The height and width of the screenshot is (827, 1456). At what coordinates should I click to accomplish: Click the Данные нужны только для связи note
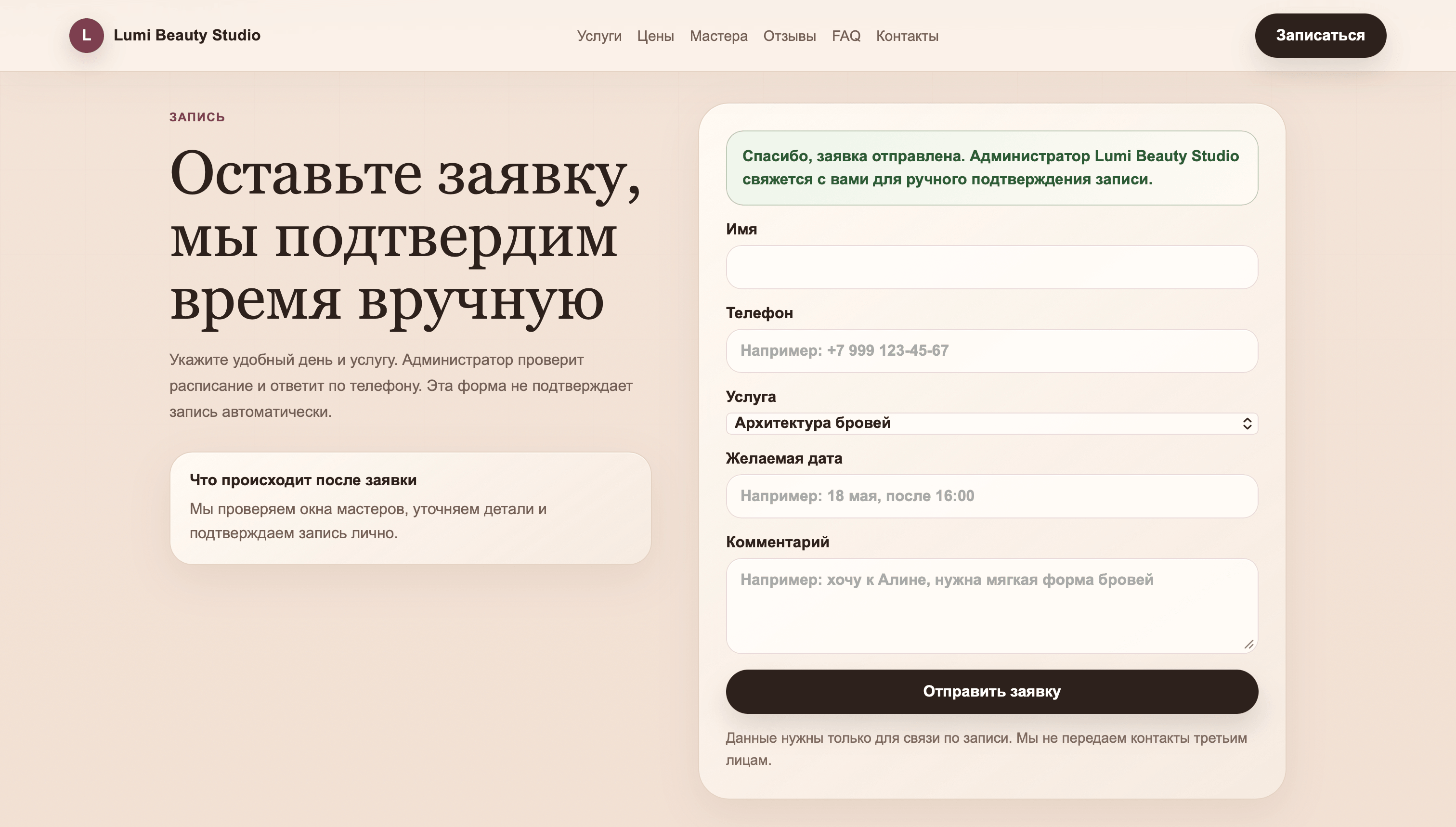[986, 749]
